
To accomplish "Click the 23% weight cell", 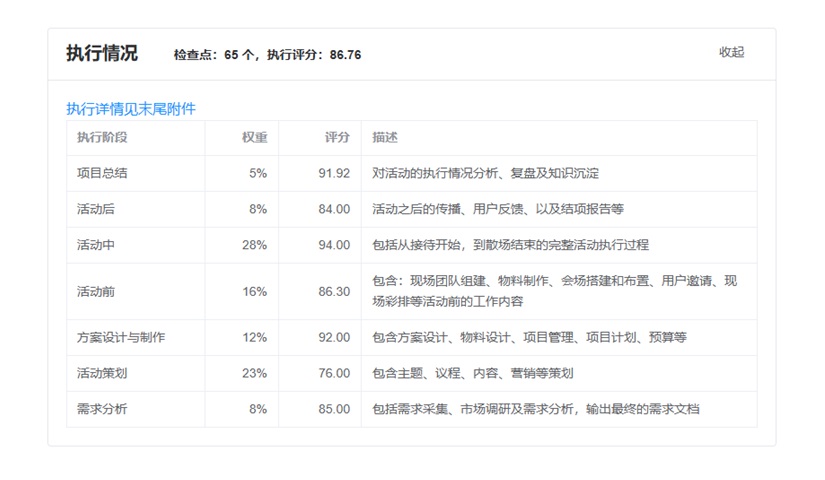I will (255, 373).
